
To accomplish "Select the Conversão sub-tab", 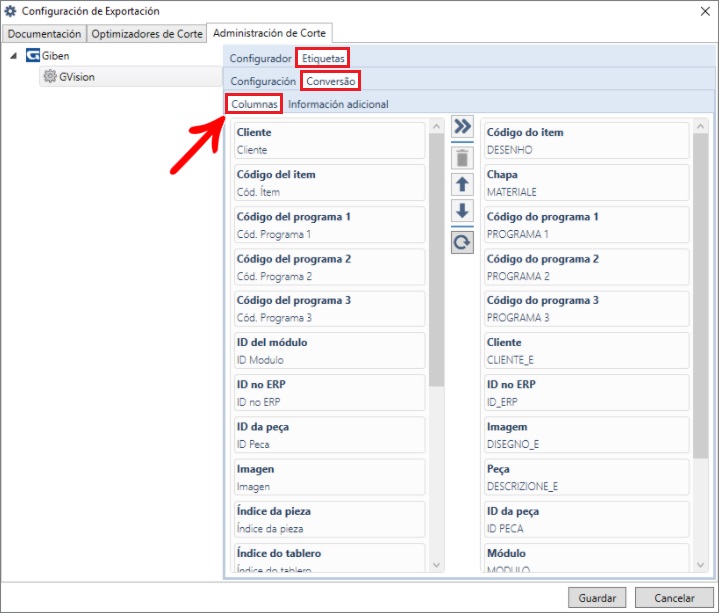I will [x=331, y=81].
